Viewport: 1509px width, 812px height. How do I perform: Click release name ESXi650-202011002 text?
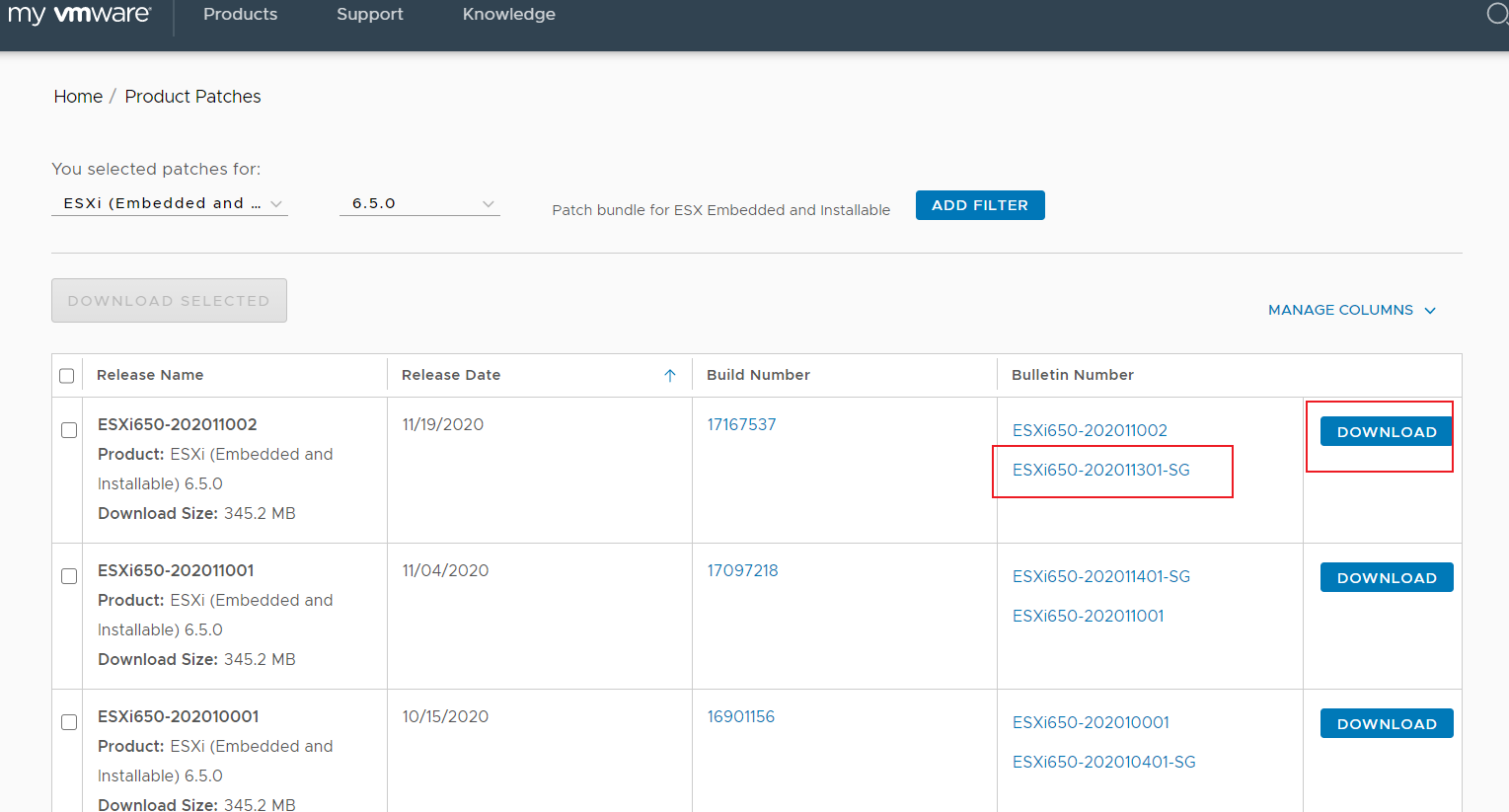point(178,424)
